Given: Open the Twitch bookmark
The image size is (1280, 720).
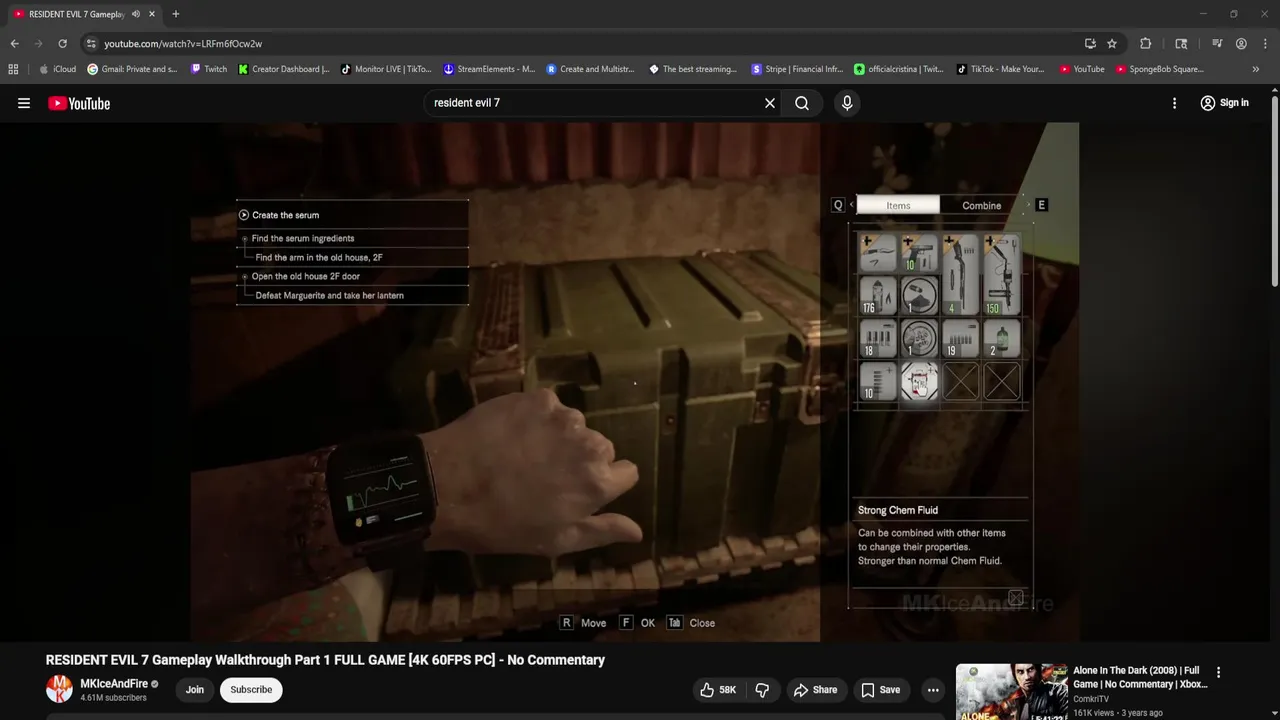Looking at the screenshot, I should coord(209,69).
